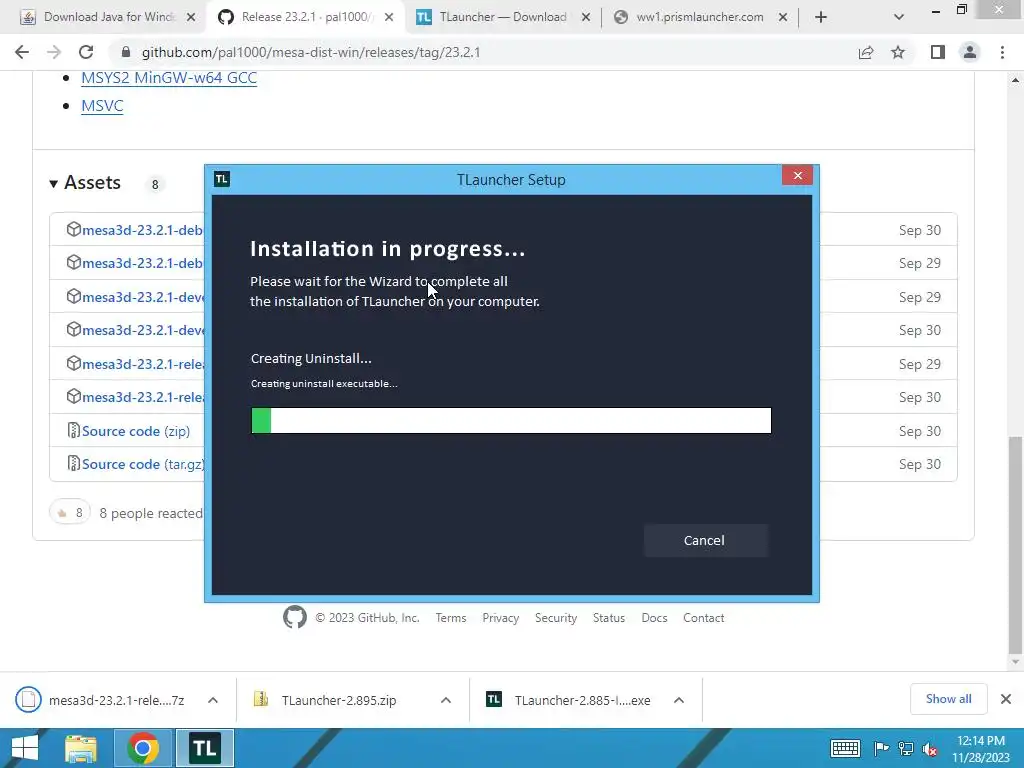Open the Contact footer link

pos(703,618)
